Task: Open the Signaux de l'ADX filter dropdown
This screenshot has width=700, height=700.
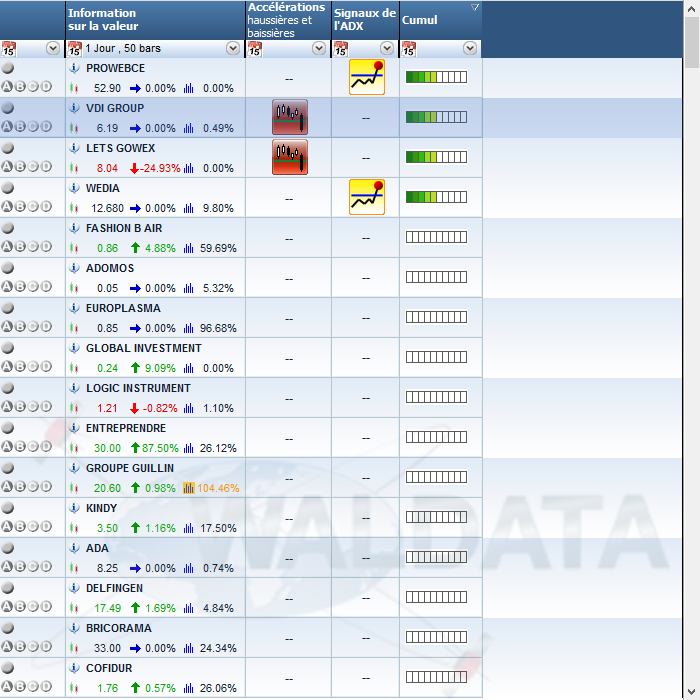Action: [387, 48]
